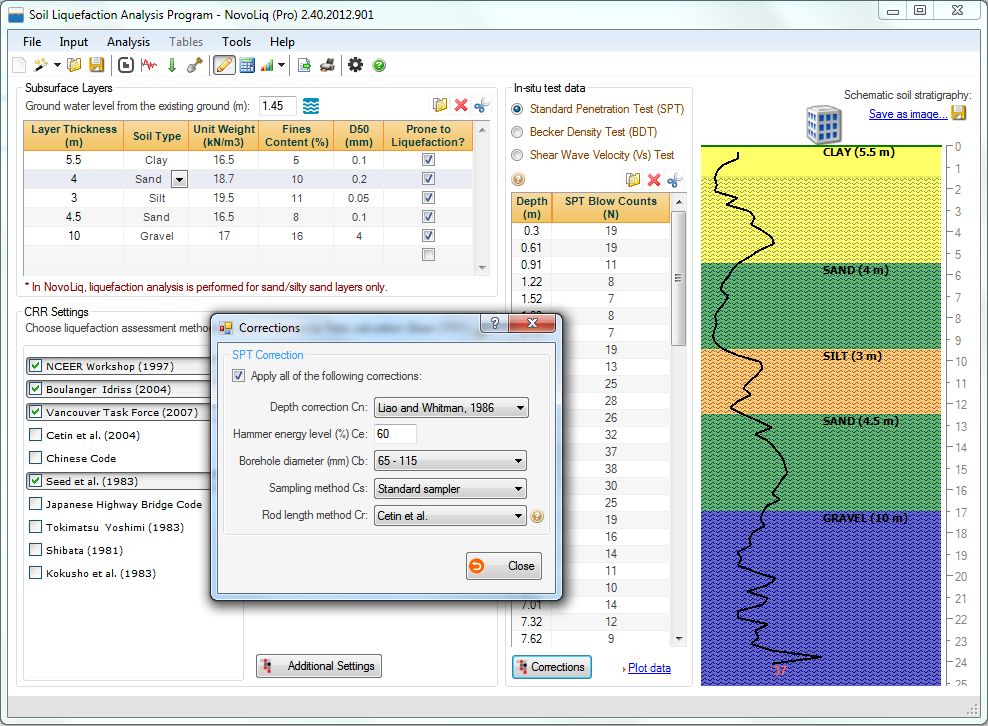Open the Analysis menu
This screenshot has height=726, width=988.
click(129, 42)
